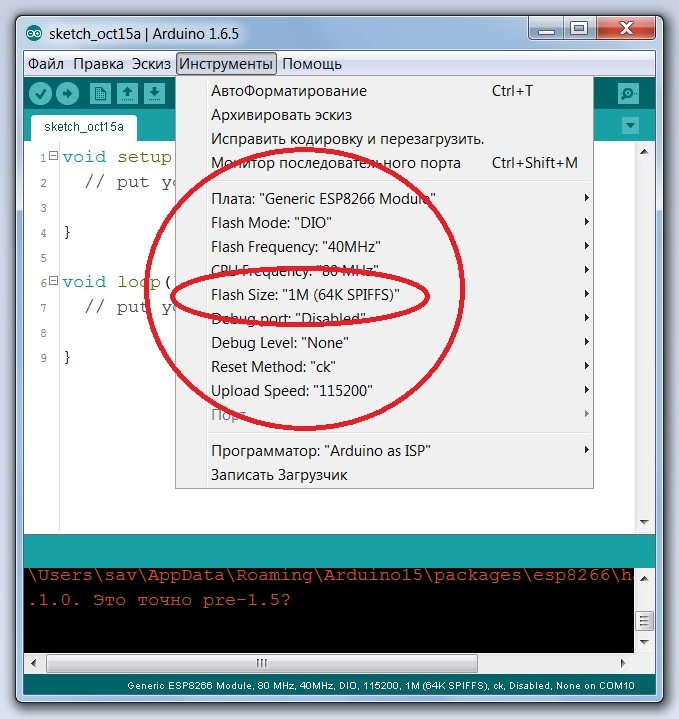Expand Flash Mode DIO submenu

tap(384, 222)
